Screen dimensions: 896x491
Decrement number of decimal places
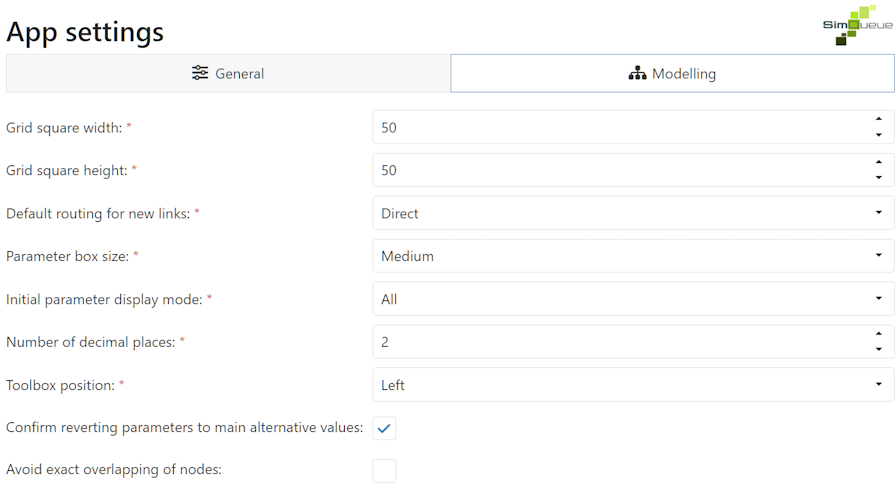coord(878,350)
